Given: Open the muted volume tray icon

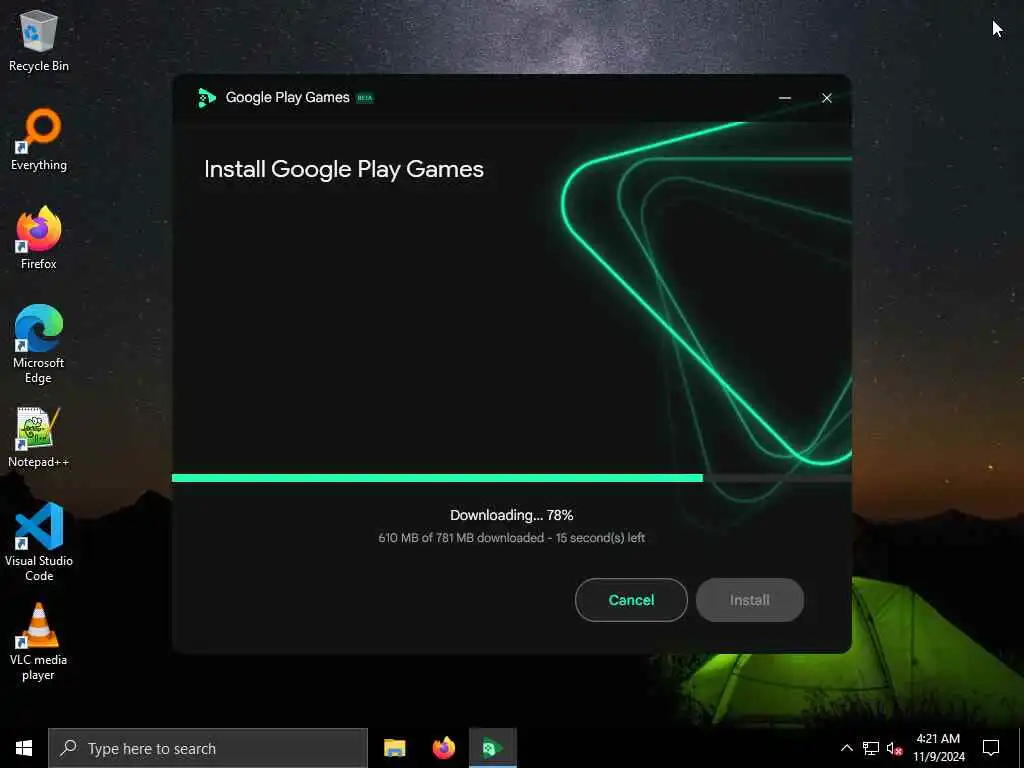Looking at the screenshot, I should coord(894,748).
